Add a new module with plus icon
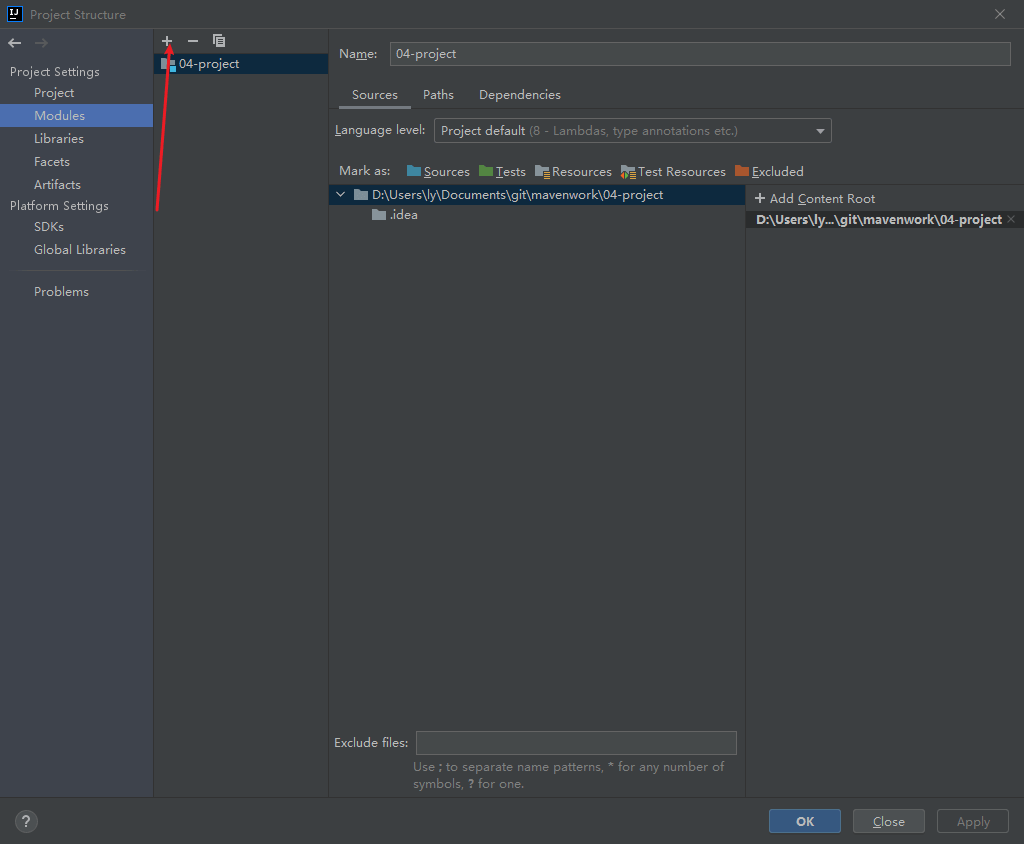The width and height of the screenshot is (1024, 844). click(x=167, y=41)
